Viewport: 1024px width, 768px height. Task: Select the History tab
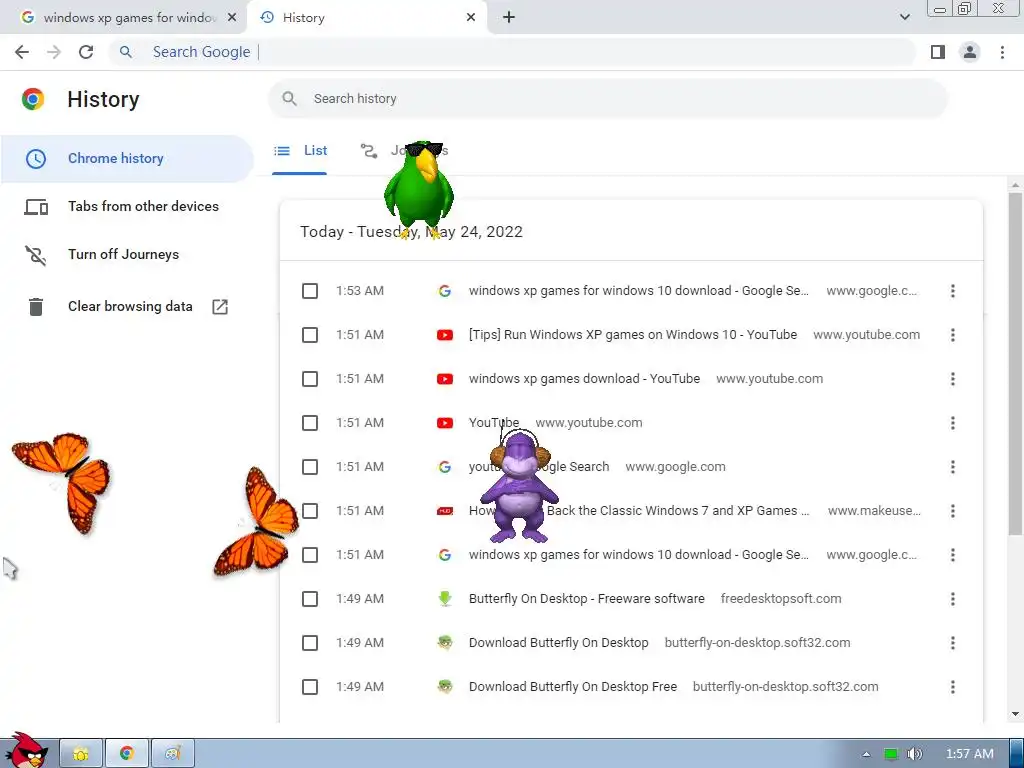[x=367, y=18]
